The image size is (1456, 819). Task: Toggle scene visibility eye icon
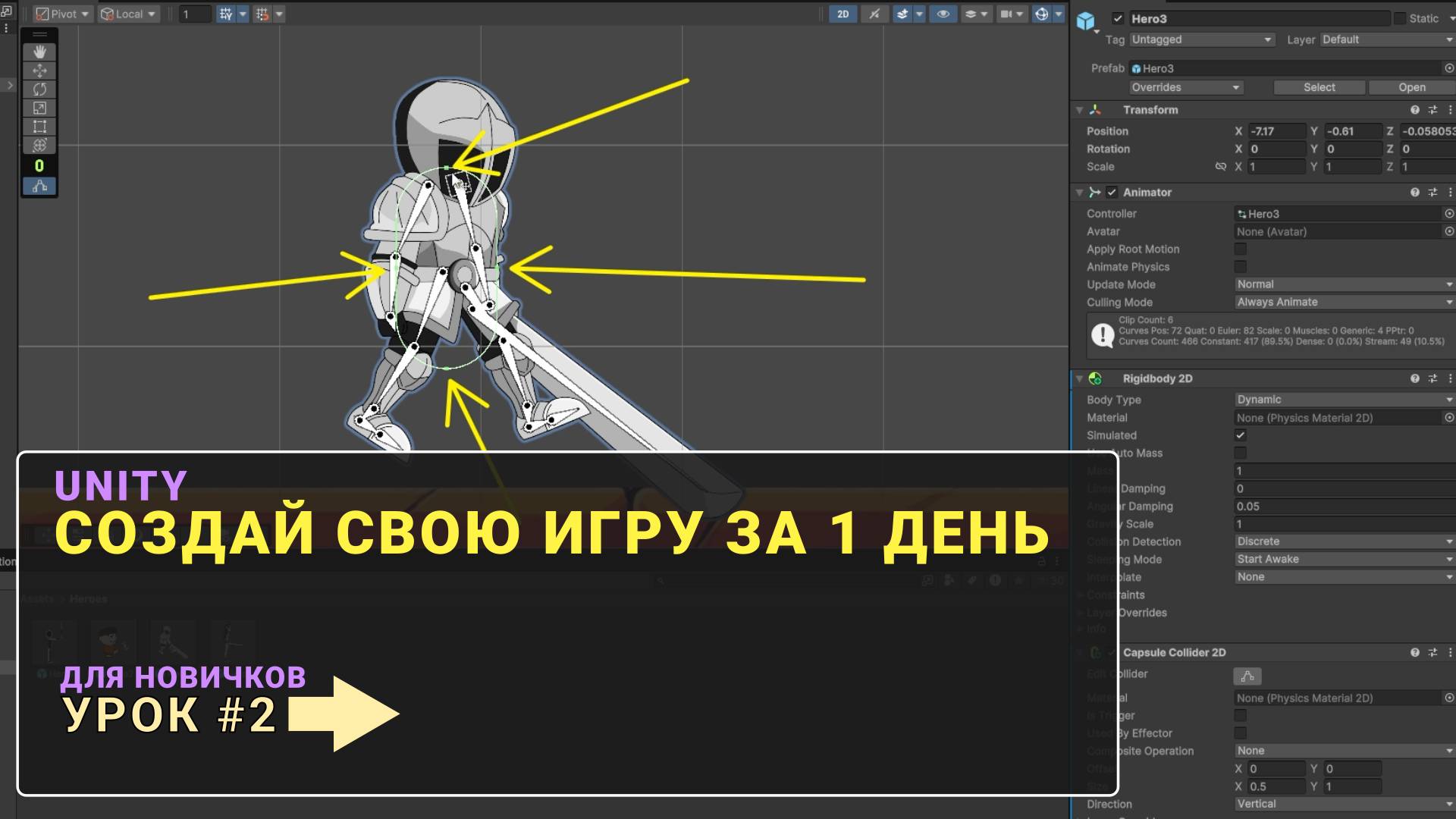tap(943, 14)
